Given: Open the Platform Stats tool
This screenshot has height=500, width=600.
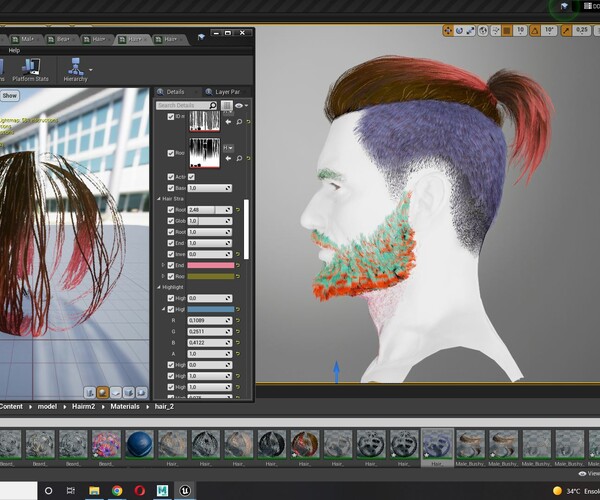Looking at the screenshot, I should click(31, 70).
